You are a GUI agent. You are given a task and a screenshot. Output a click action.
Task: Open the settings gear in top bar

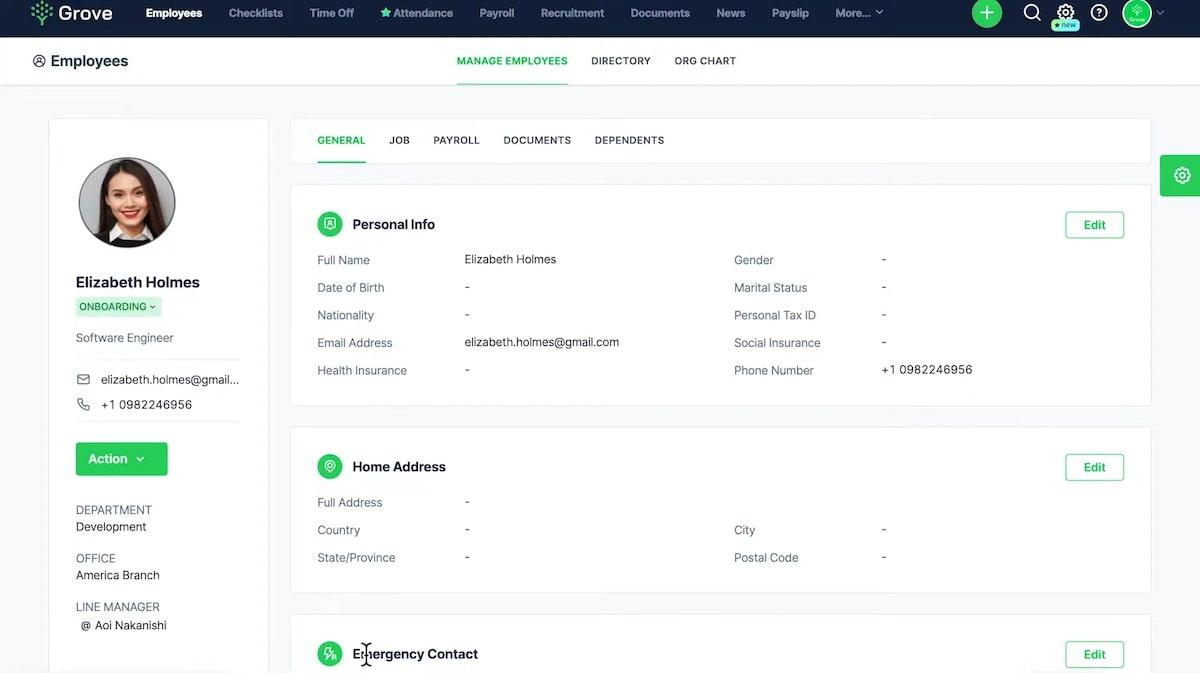tap(1065, 13)
